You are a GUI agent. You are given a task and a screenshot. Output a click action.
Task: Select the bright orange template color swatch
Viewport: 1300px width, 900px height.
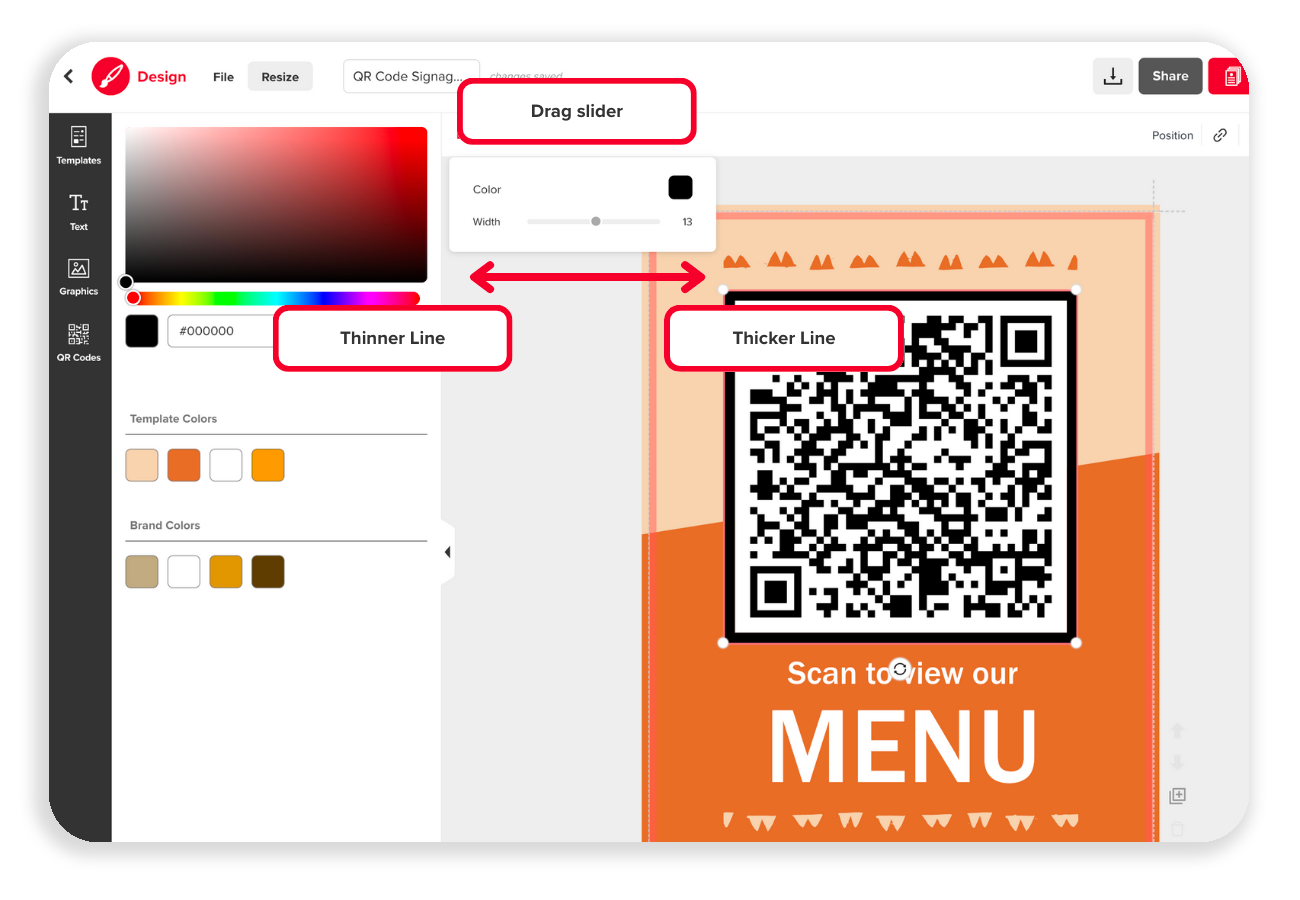coord(268,465)
